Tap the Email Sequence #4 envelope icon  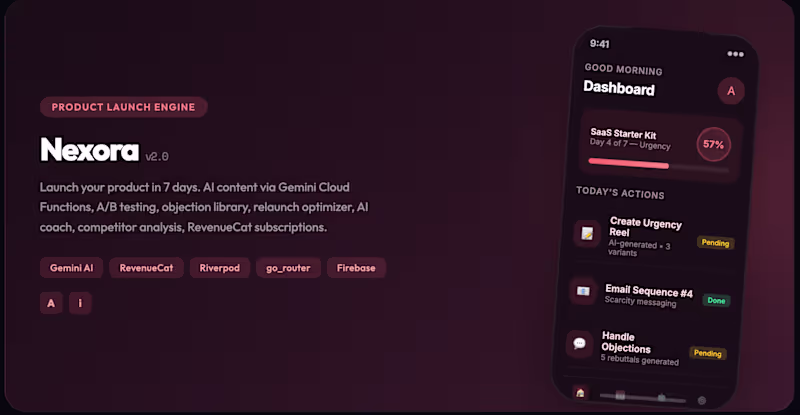583,291
